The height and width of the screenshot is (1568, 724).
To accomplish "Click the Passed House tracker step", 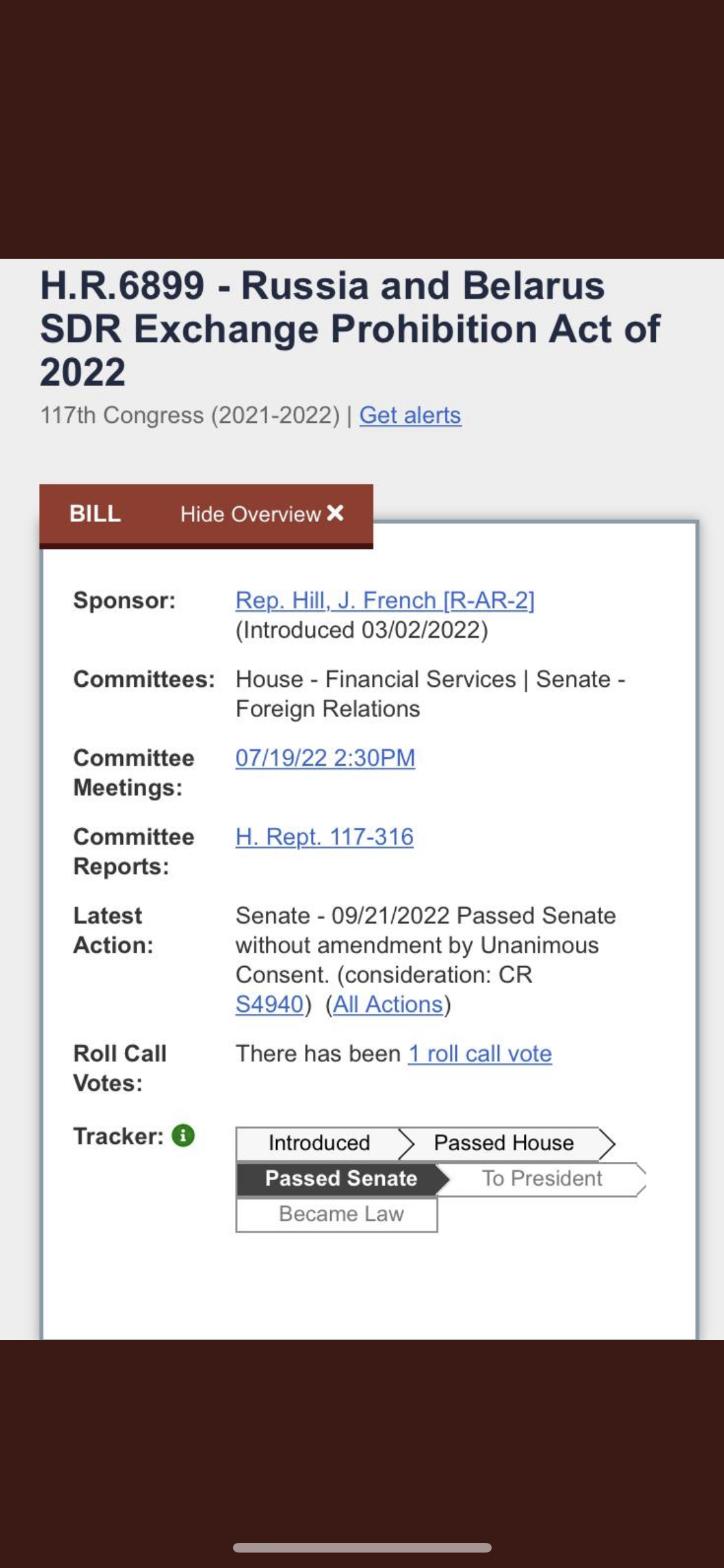I will coord(504,1143).
